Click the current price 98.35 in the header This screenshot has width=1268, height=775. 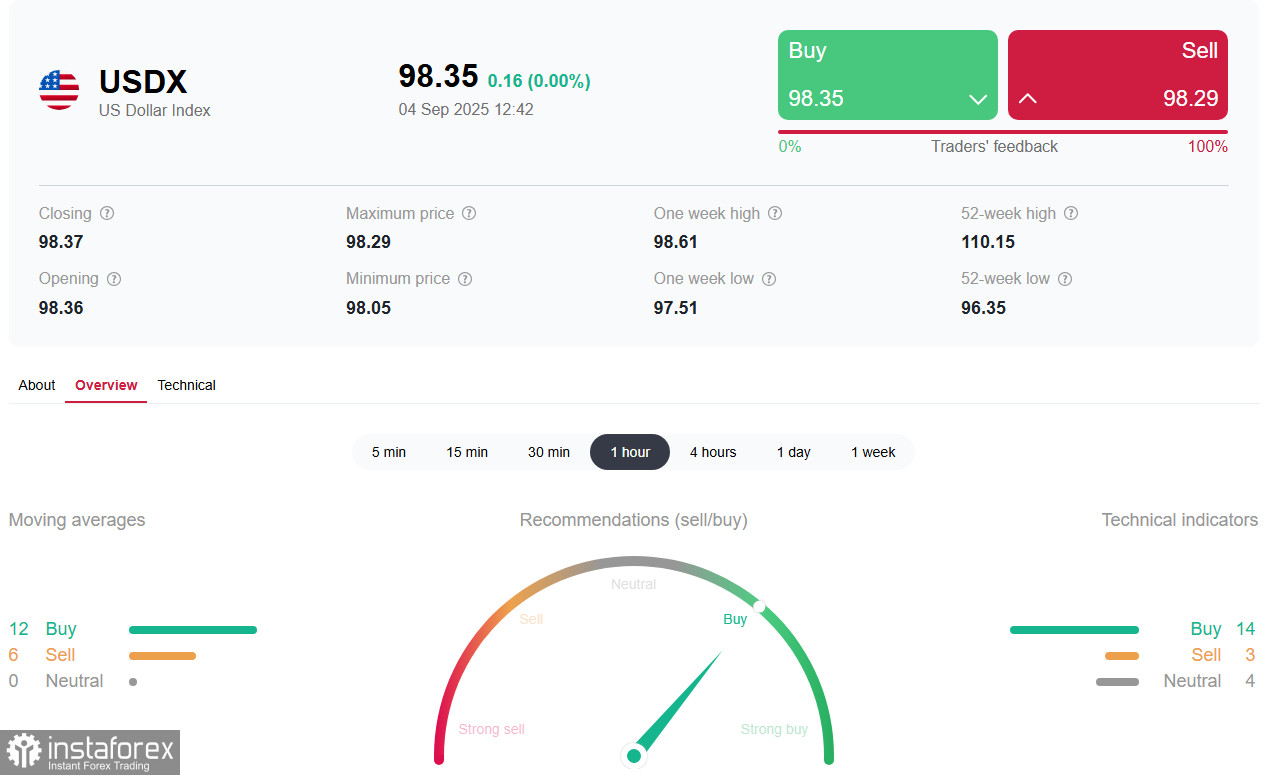438,76
